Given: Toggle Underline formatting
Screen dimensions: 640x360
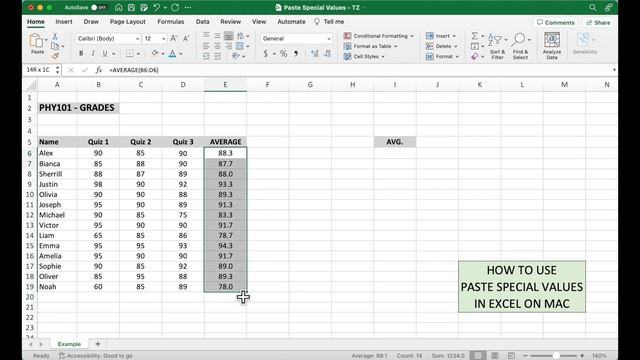Looking at the screenshot, I should click(x=105, y=53).
